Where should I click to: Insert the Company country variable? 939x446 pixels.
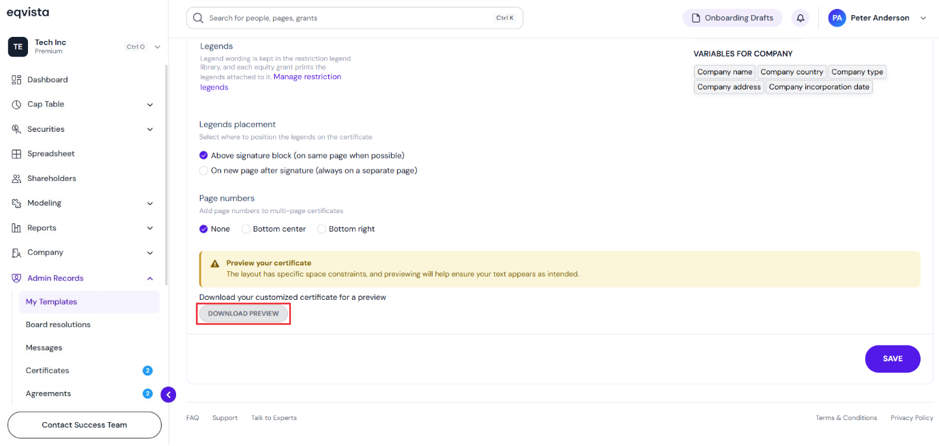click(x=792, y=72)
